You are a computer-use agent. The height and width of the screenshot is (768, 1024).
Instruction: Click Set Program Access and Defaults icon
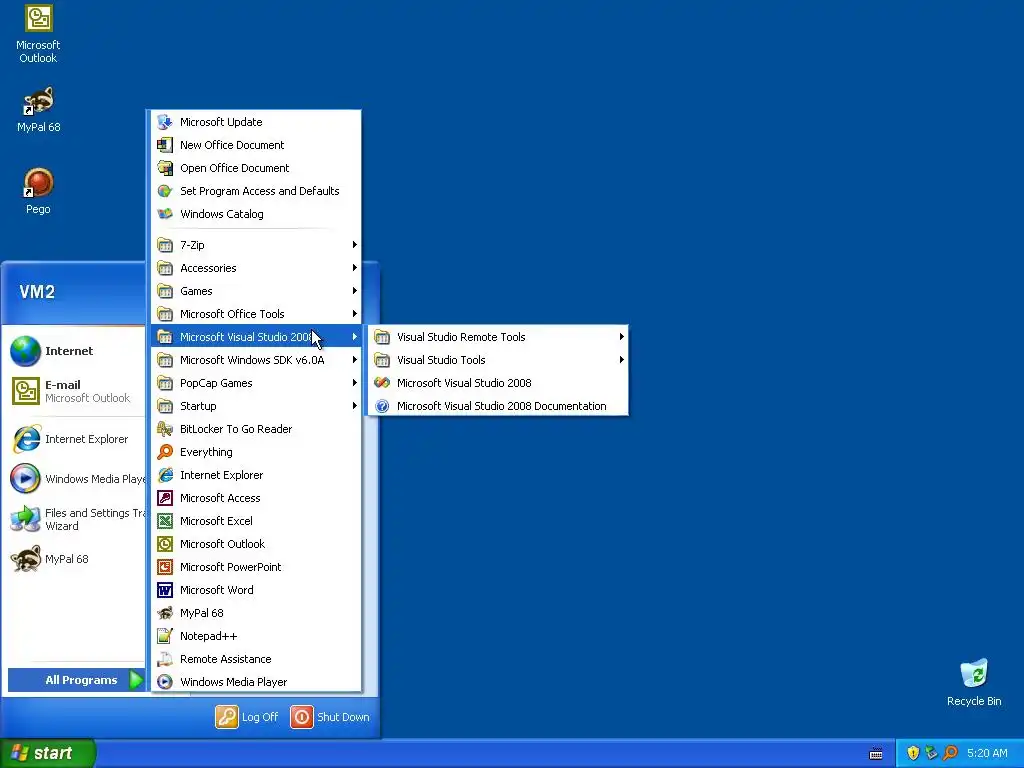click(165, 191)
